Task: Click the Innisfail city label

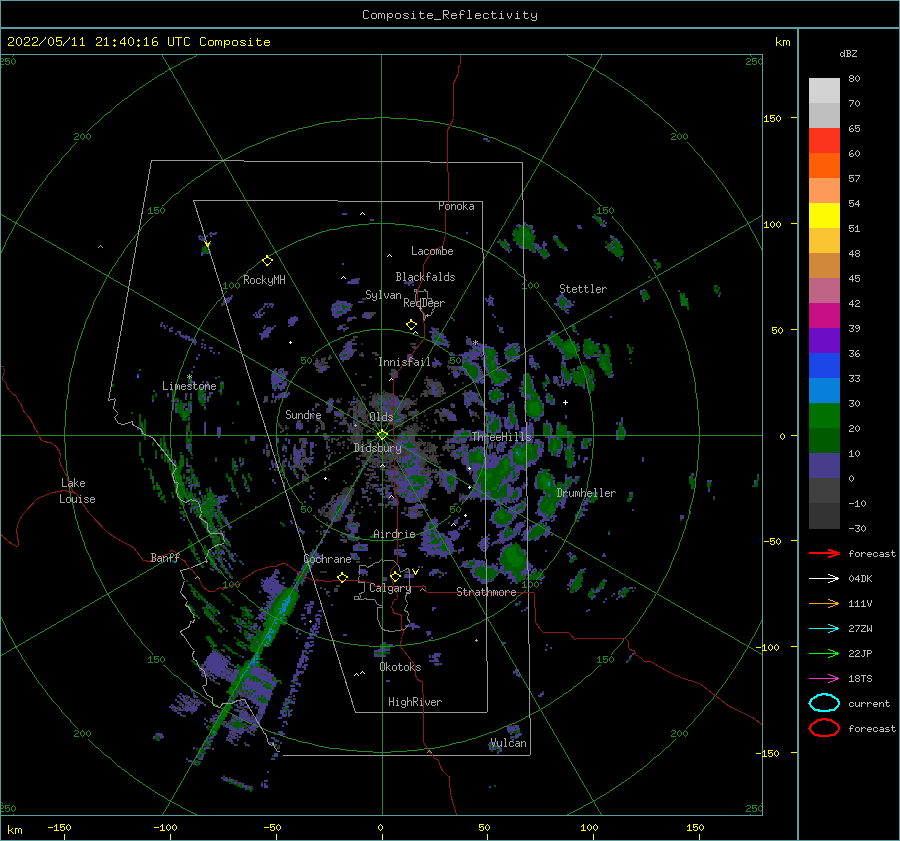Action: (x=404, y=362)
